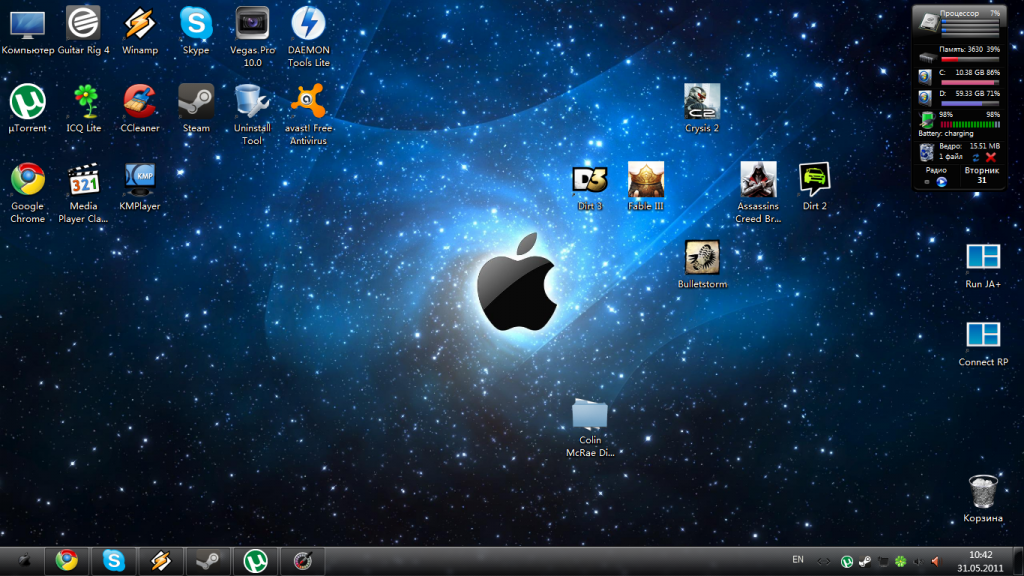Click the D: drive gadget icon
Screen dimensions: 1024x576
coord(925,98)
